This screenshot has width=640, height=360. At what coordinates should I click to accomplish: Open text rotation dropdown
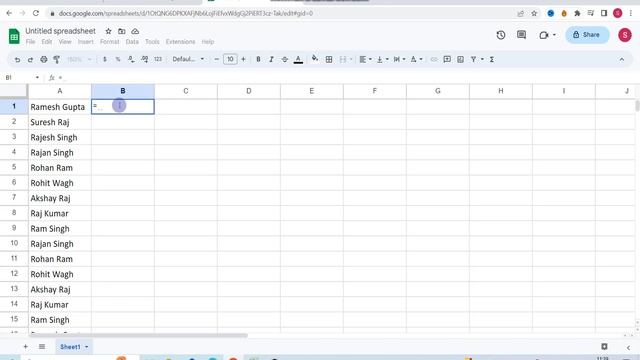416,60
